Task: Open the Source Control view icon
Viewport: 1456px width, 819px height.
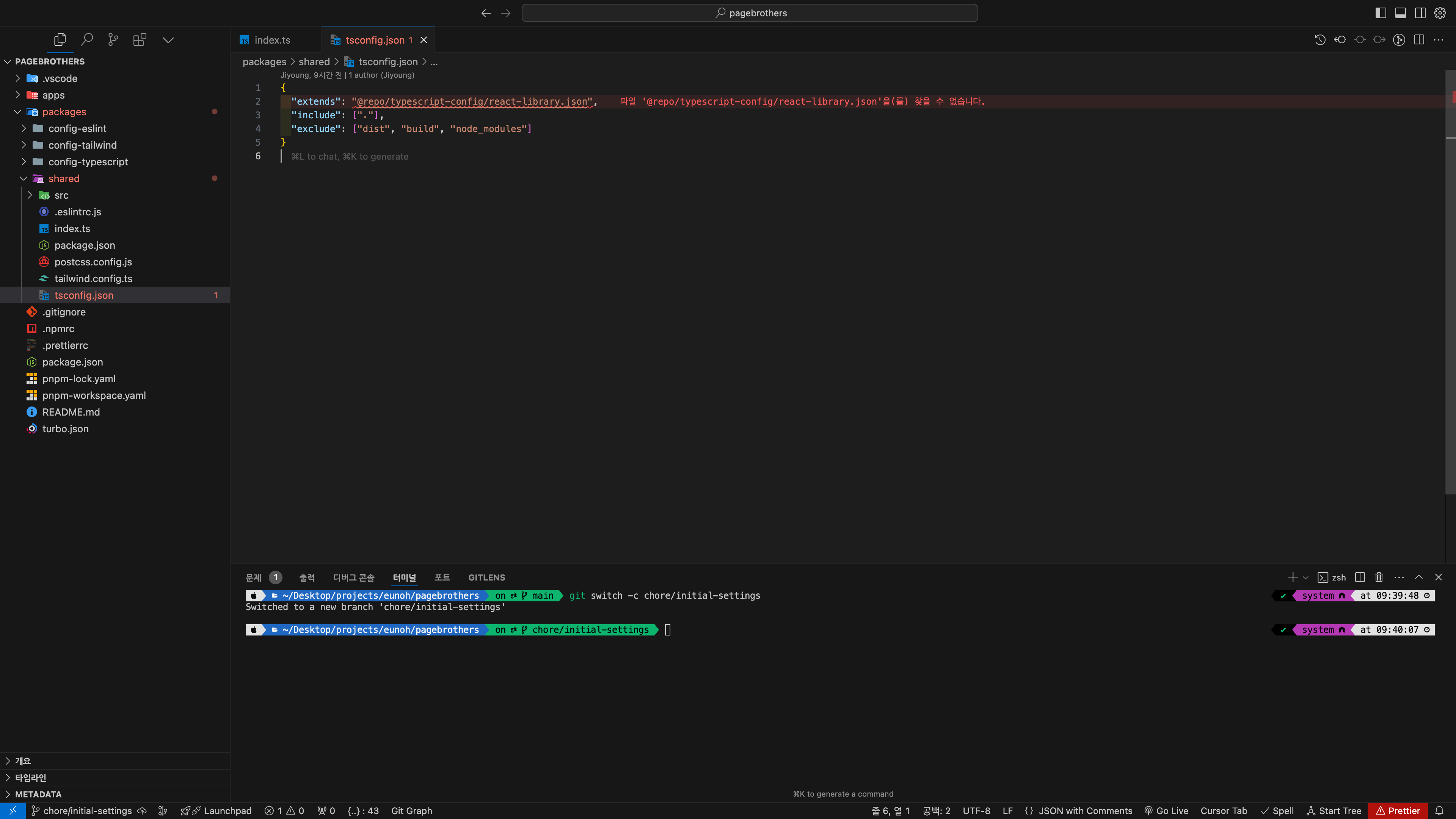Action: tap(113, 39)
